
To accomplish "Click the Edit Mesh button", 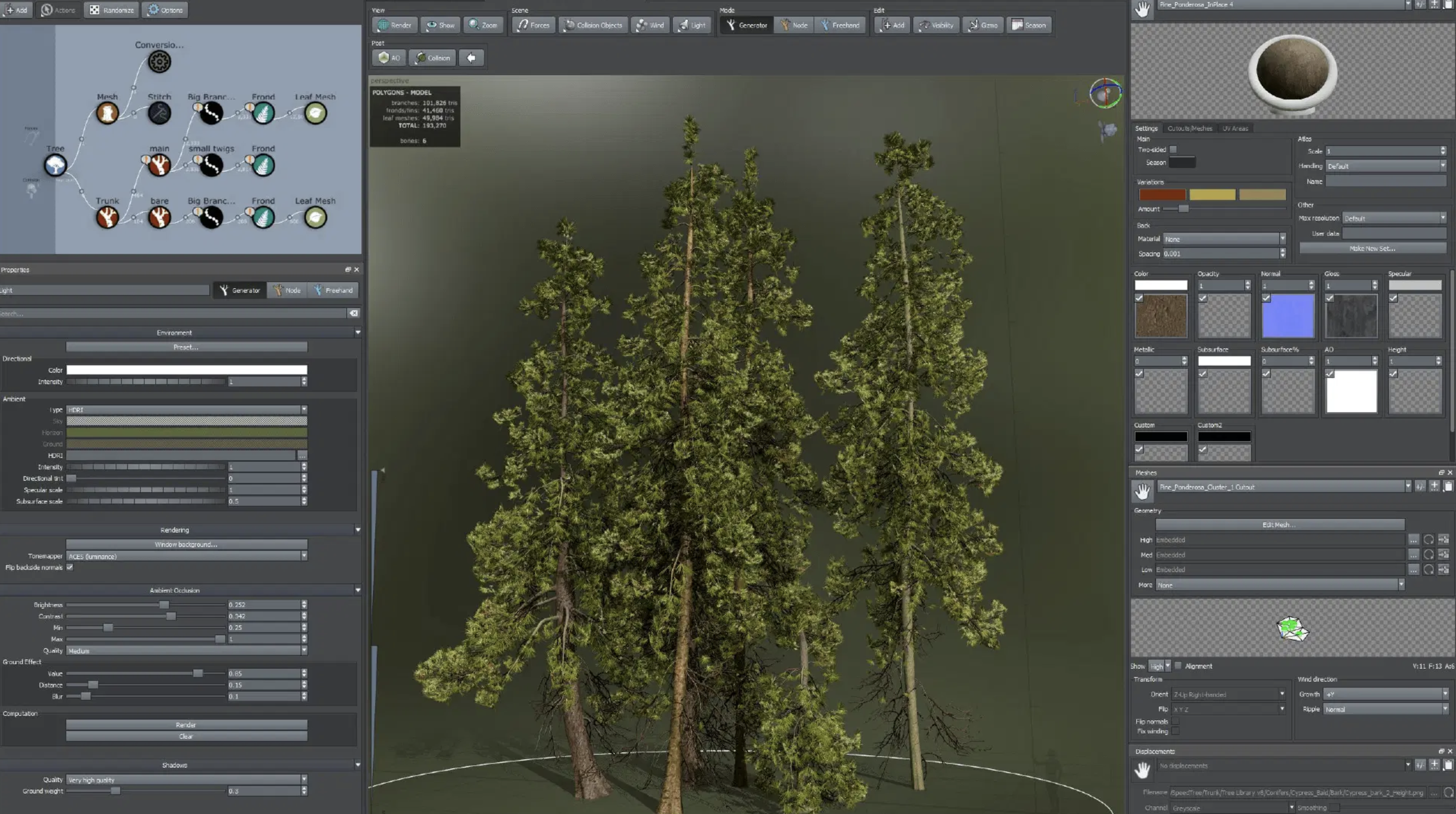I will coord(1280,525).
